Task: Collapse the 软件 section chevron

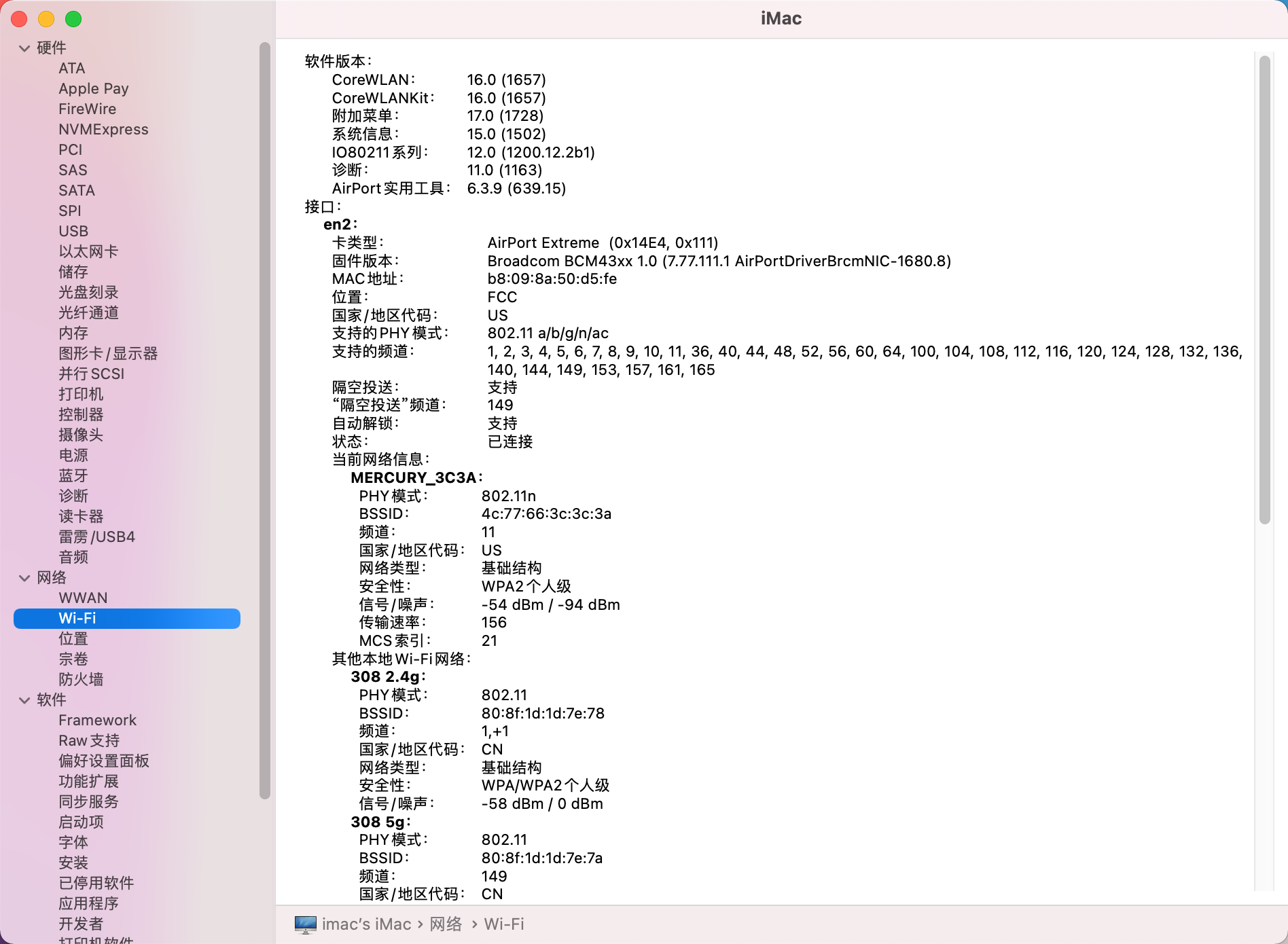Action: tap(24, 700)
